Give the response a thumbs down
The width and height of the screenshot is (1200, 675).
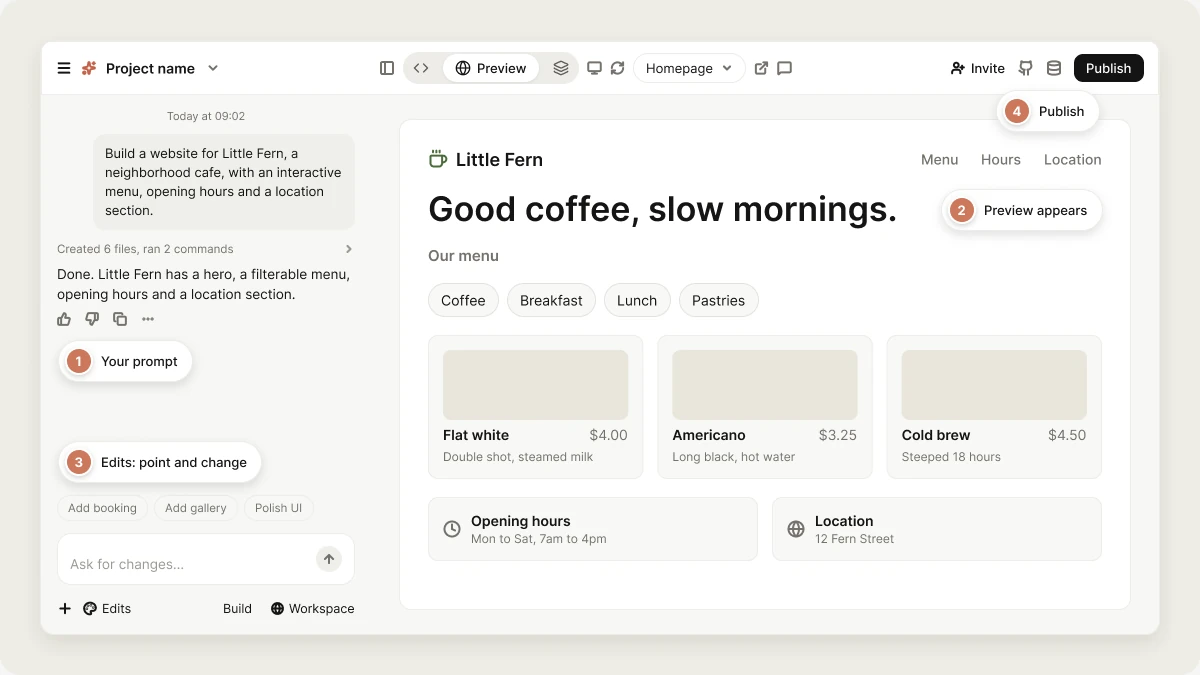tap(92, 319)
